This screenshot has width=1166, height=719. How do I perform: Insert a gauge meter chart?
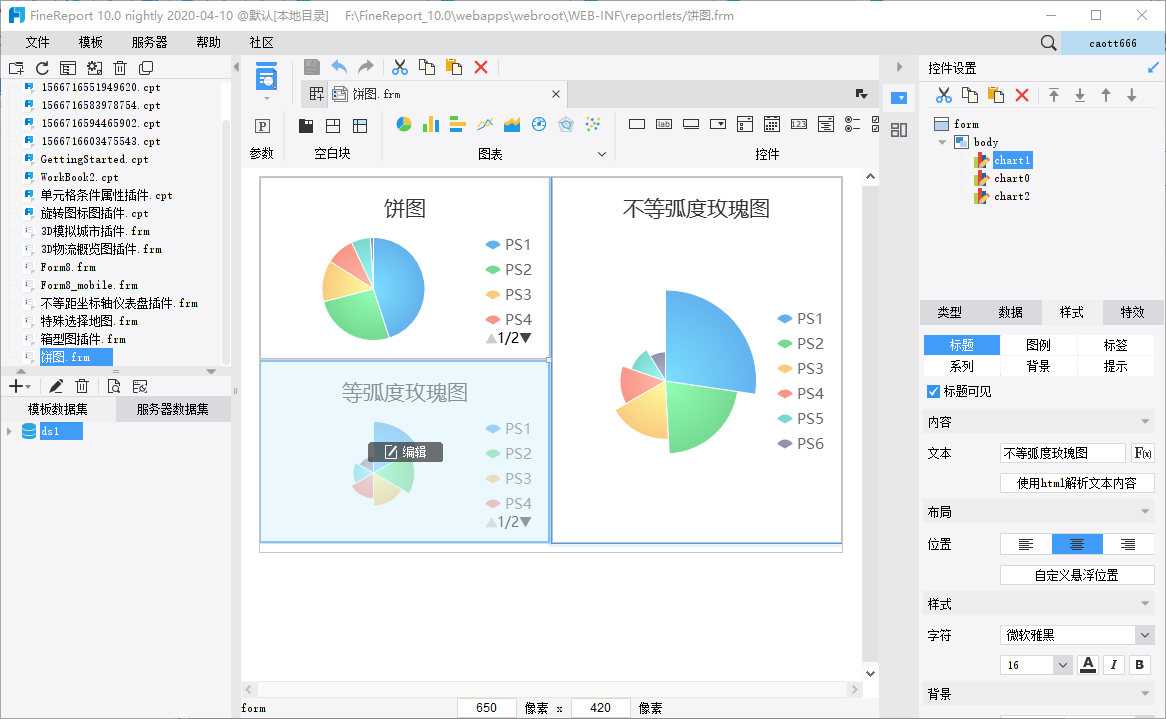click(x=539, y=124)
